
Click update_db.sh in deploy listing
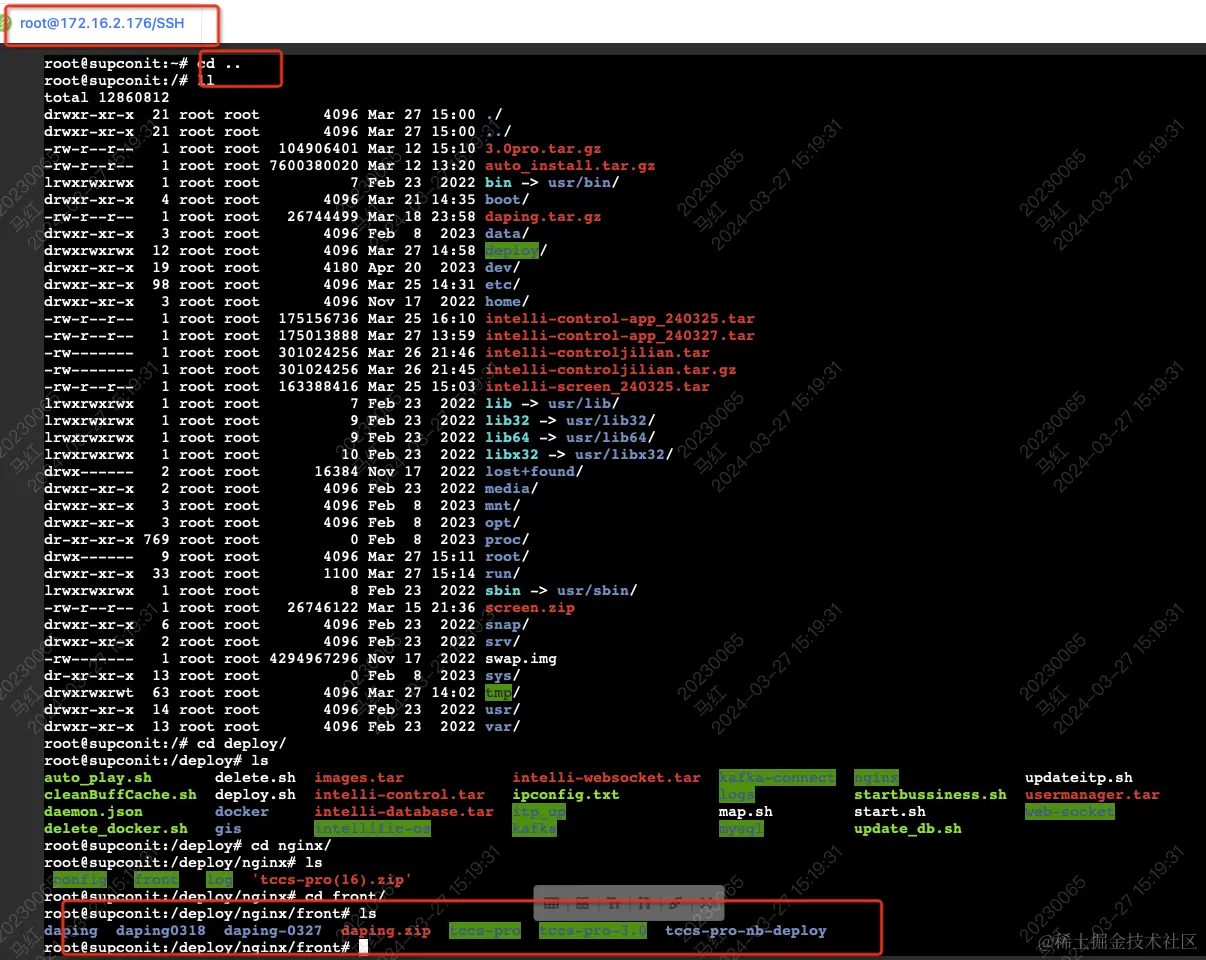click(x=908, y=828)
